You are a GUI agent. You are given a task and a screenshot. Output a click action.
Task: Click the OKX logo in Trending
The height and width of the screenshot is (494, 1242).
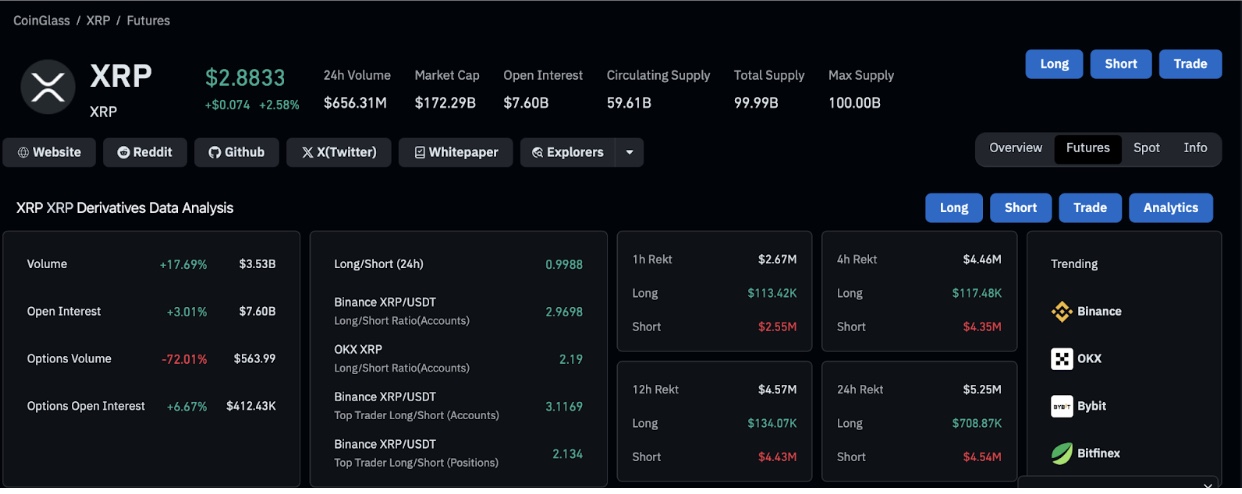click(x=1062, y=359)
